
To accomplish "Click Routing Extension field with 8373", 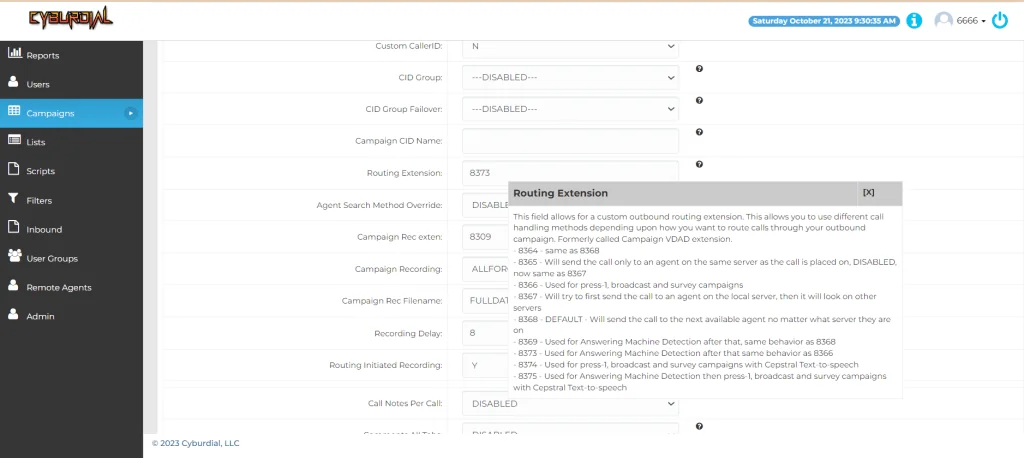I will click(570, 171).
